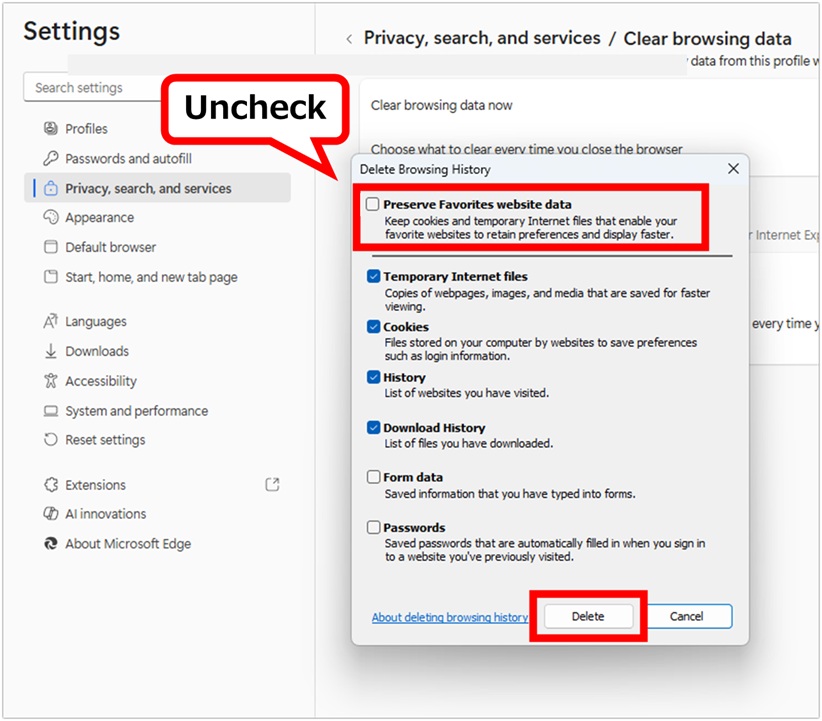Click the Default browser icon
822x721 pixels.
[51, 247]
